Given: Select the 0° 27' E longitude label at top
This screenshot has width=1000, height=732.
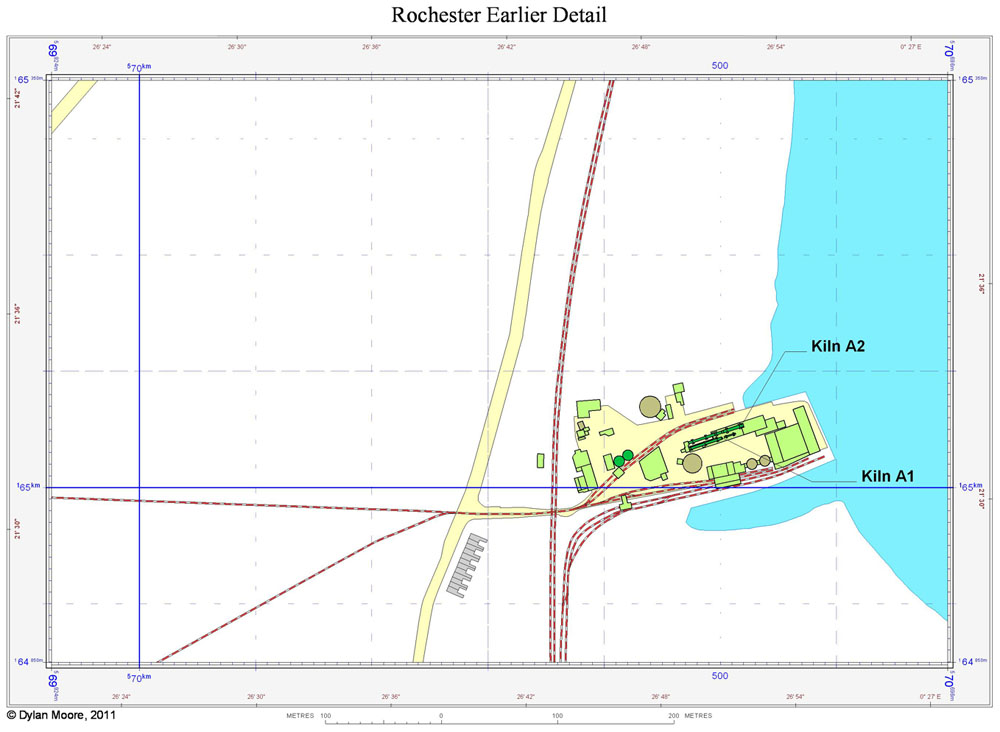Looking at the screenshot, I should point(914,46).
